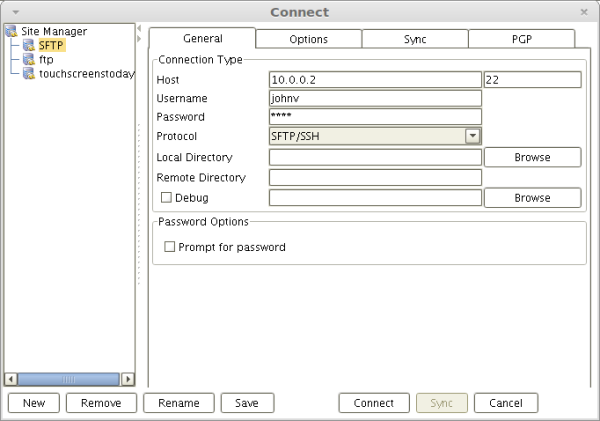Image resolution: width=600 pixels, height=421 pixels.
Task: Create a New site entry
Action: point(34,403)
